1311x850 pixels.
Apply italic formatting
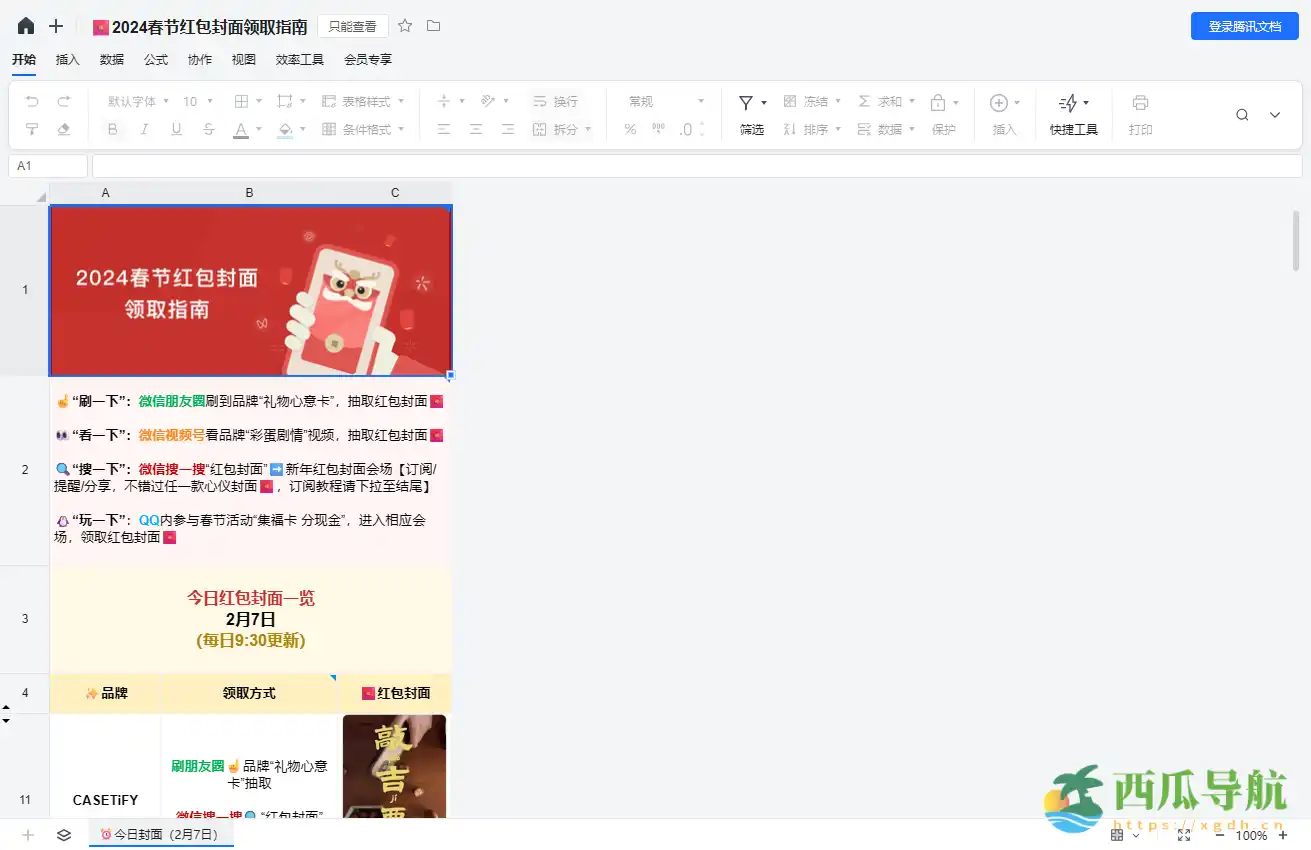pos(144,128)
